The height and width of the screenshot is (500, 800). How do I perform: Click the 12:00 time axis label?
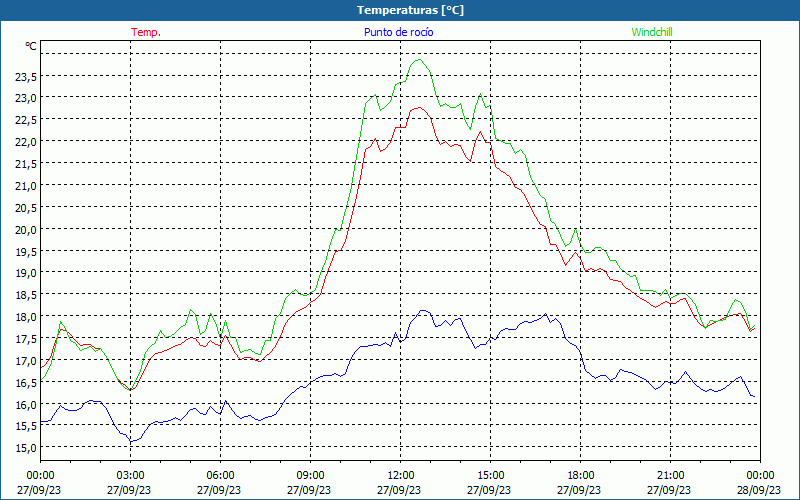pyautogui.click(x=401, y=476)
